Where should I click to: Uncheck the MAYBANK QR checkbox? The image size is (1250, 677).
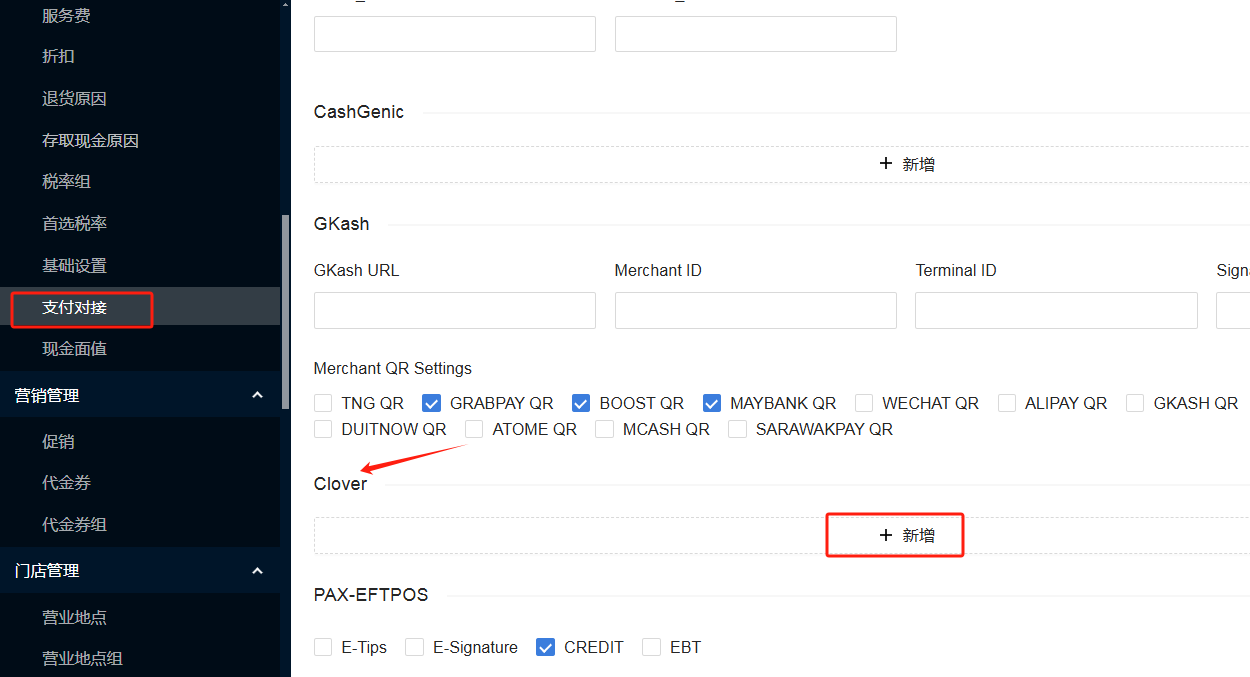coord(712,403)
